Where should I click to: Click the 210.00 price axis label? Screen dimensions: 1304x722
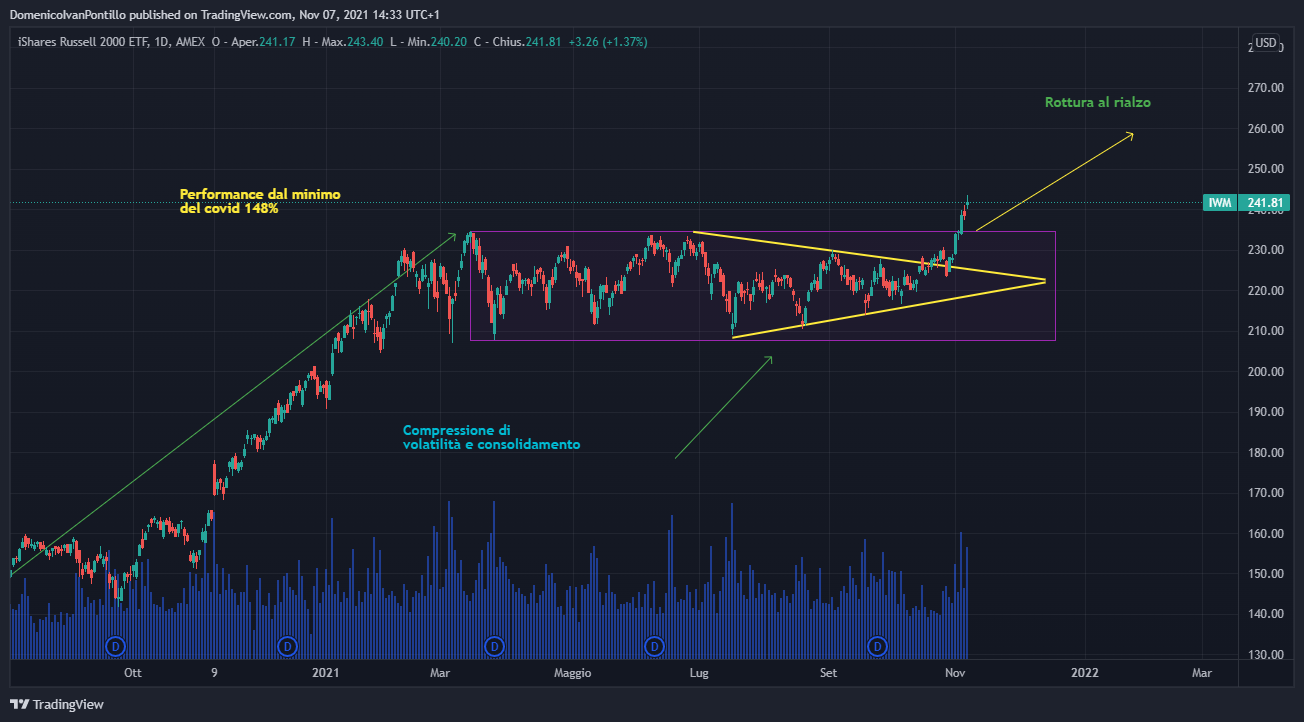(x=1264, y=331)
